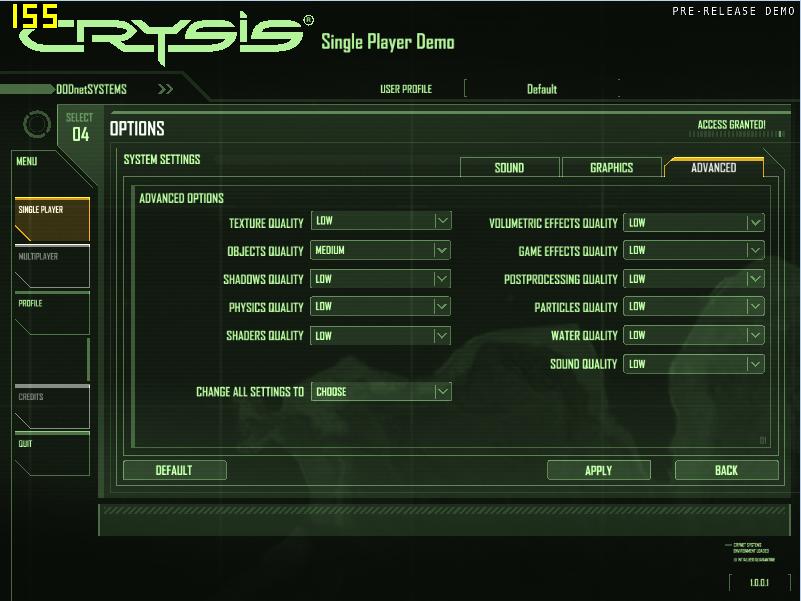Click the Water Quality label

point(584,335)
